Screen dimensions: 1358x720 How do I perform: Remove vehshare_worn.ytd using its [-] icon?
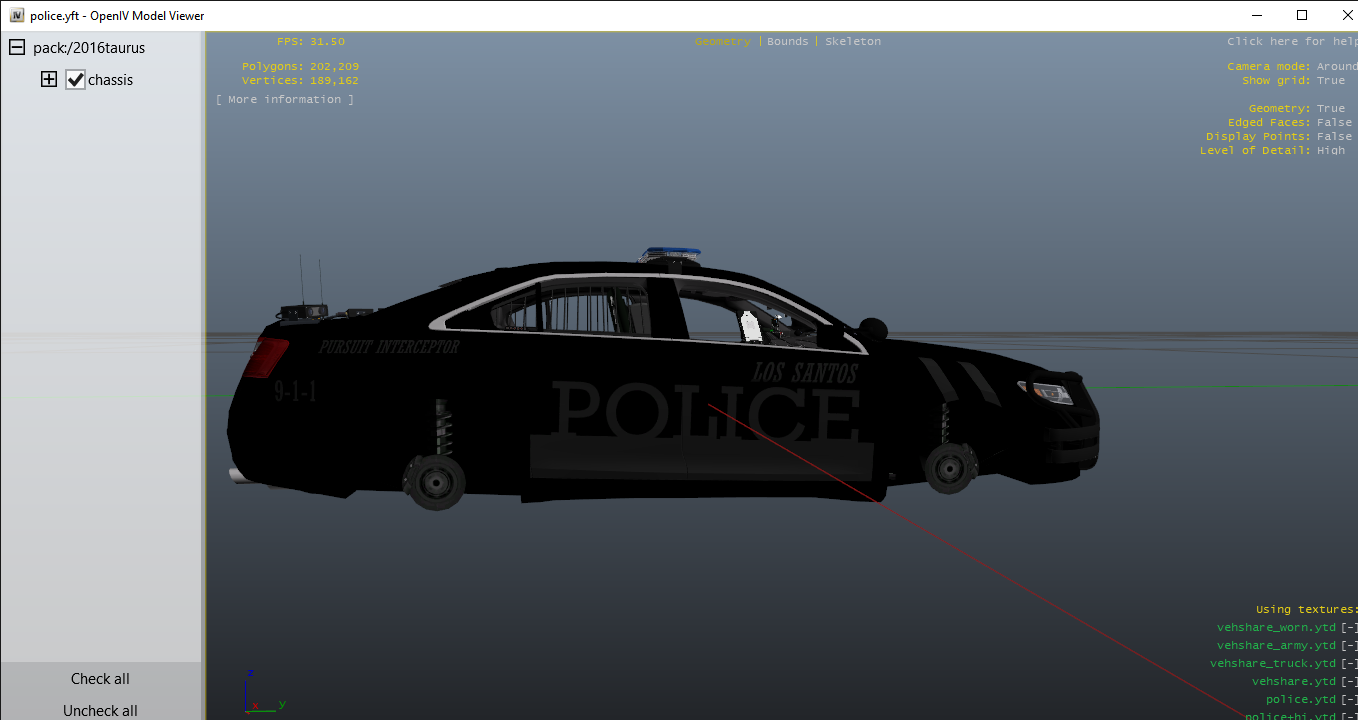[1349, 628]
